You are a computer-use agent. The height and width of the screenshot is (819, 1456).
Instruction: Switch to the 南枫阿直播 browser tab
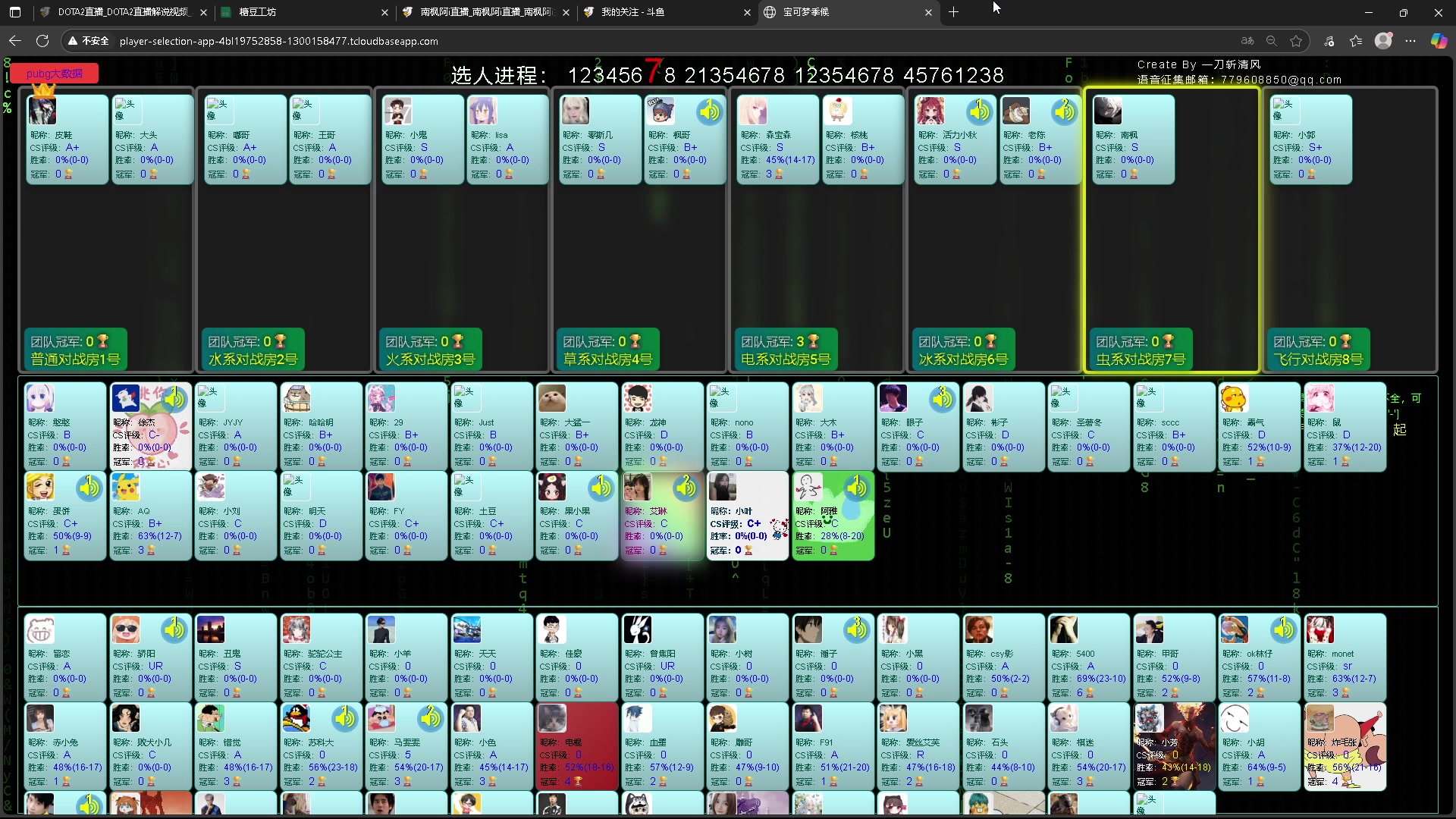pos(485,12)
